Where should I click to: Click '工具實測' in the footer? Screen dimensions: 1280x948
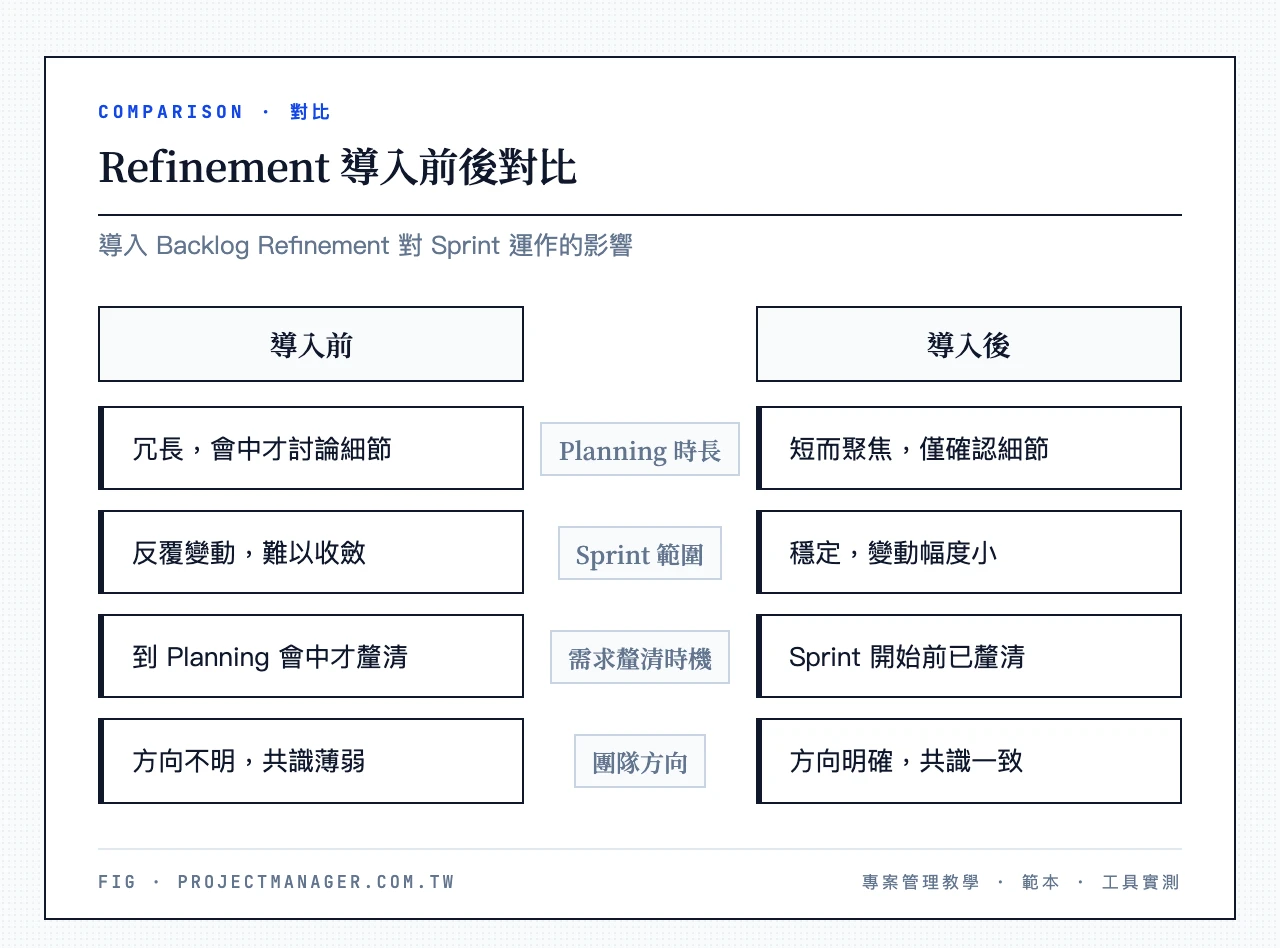(x=1141, y=882)
